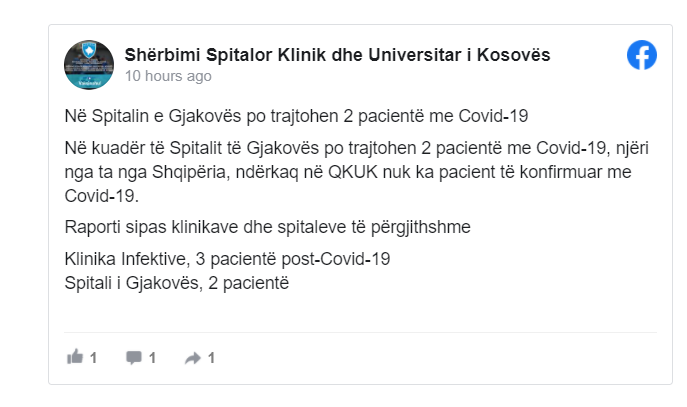The height and width of the screenshot is (407, 687).
Task: Click the comment speech bubble icon
Action: click(x=134, y=357)
